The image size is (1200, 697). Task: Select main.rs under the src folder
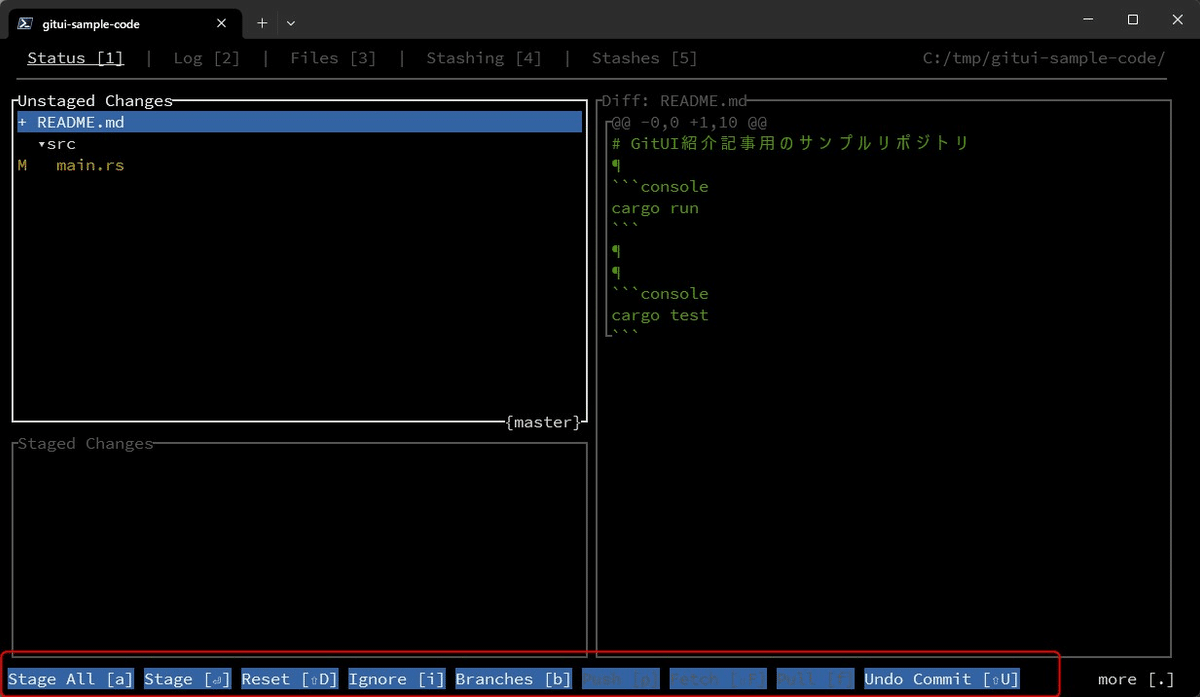[89, 165]
